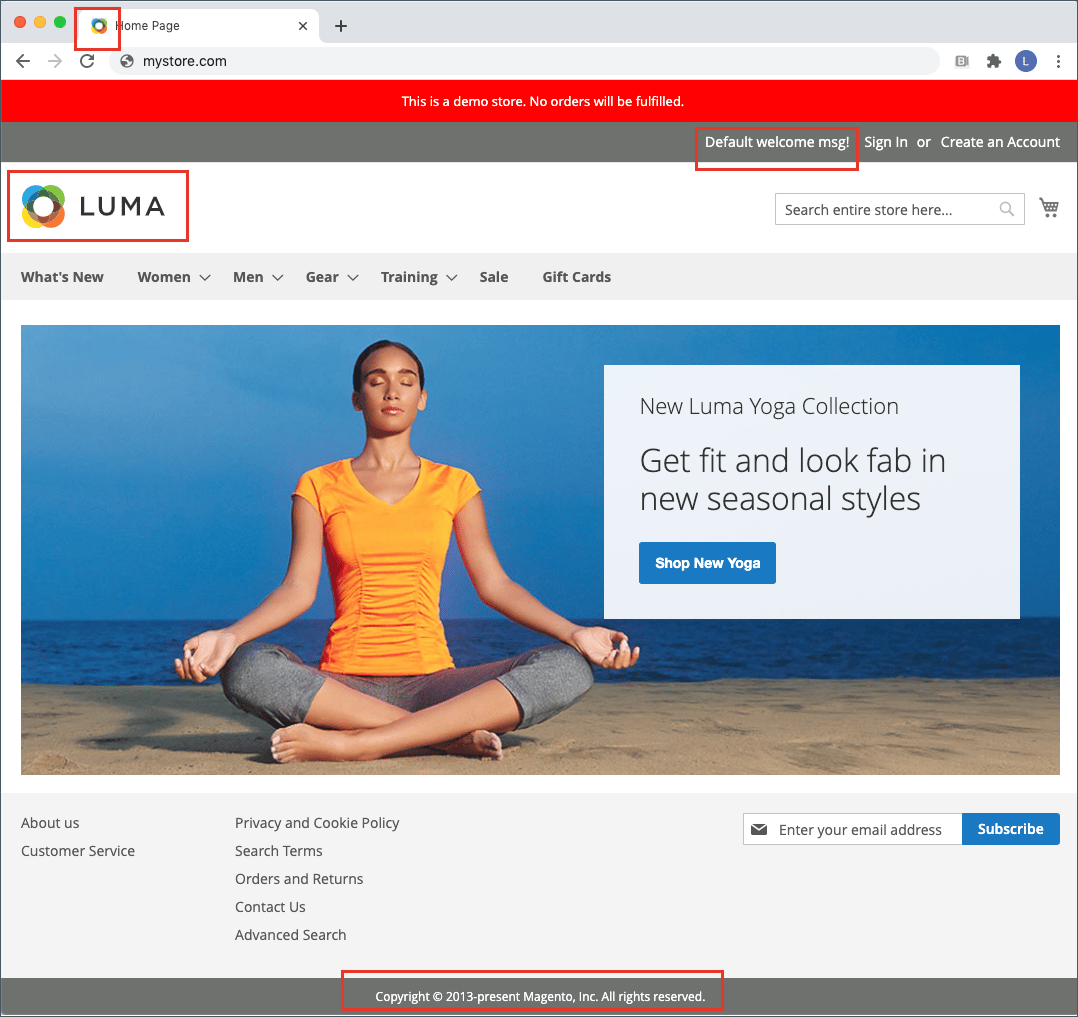Open a new browser tab
Image resolution: width=1078 pixels, height=1017 pixels.
click(x=341, y=26)
